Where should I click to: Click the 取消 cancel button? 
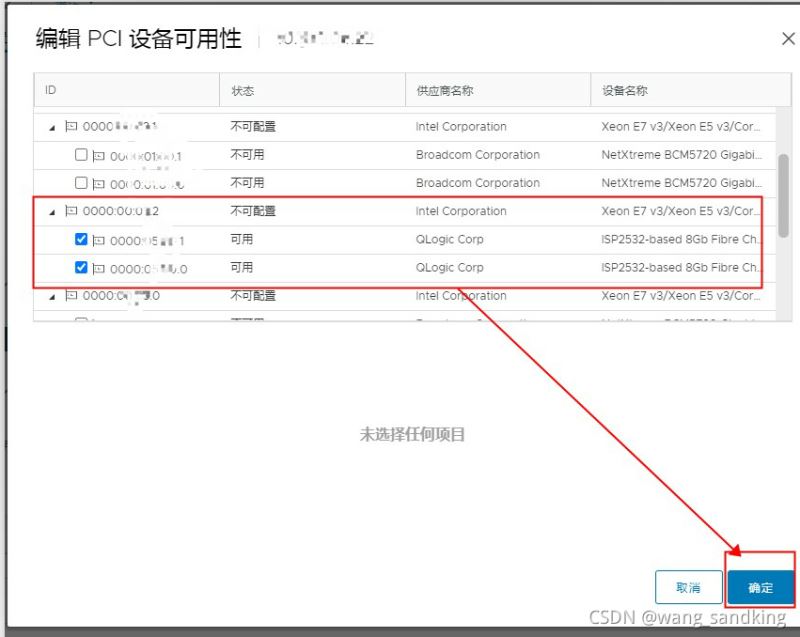click(688, 588)
